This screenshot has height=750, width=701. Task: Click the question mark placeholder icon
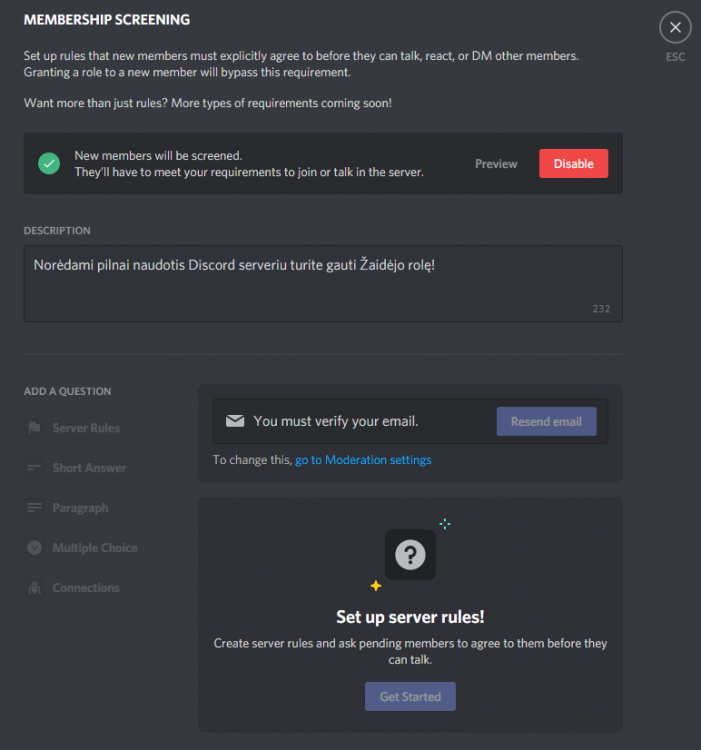pos(410,555)
